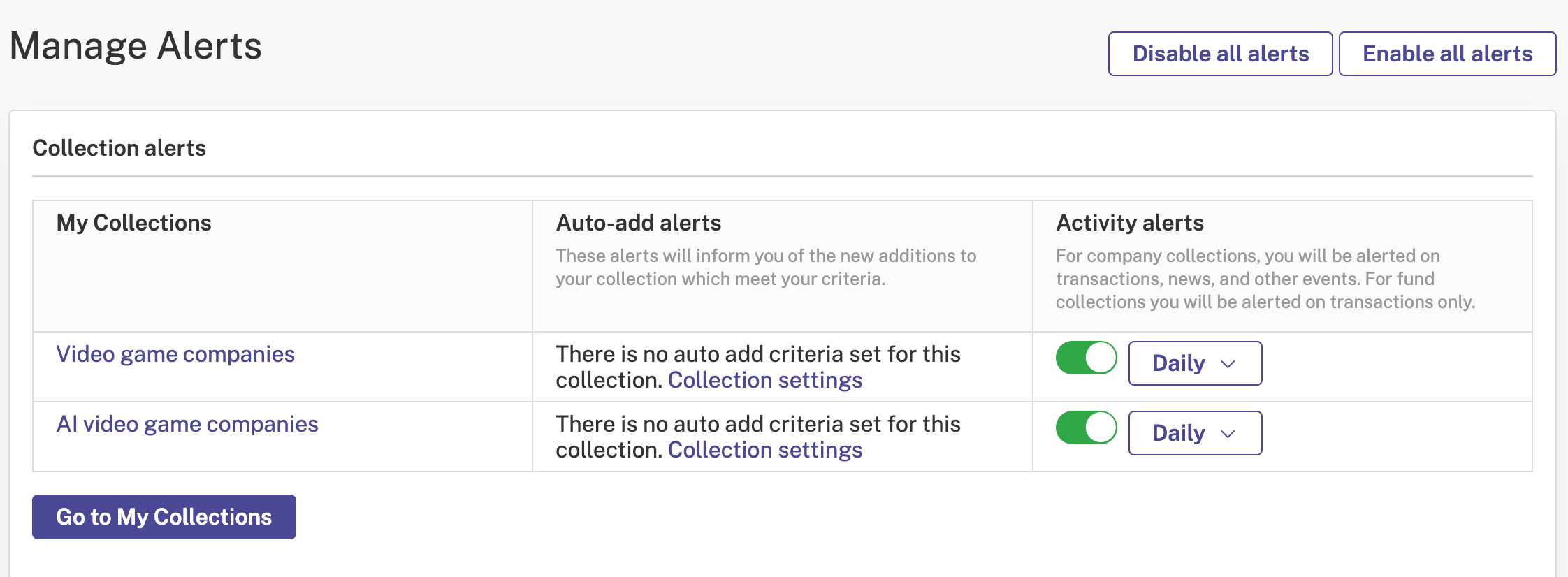Image resolution: width=1568 pixels, height=577 pixels.
Task: Select the Manage Alerts page heading
Action: pos(136,46)
